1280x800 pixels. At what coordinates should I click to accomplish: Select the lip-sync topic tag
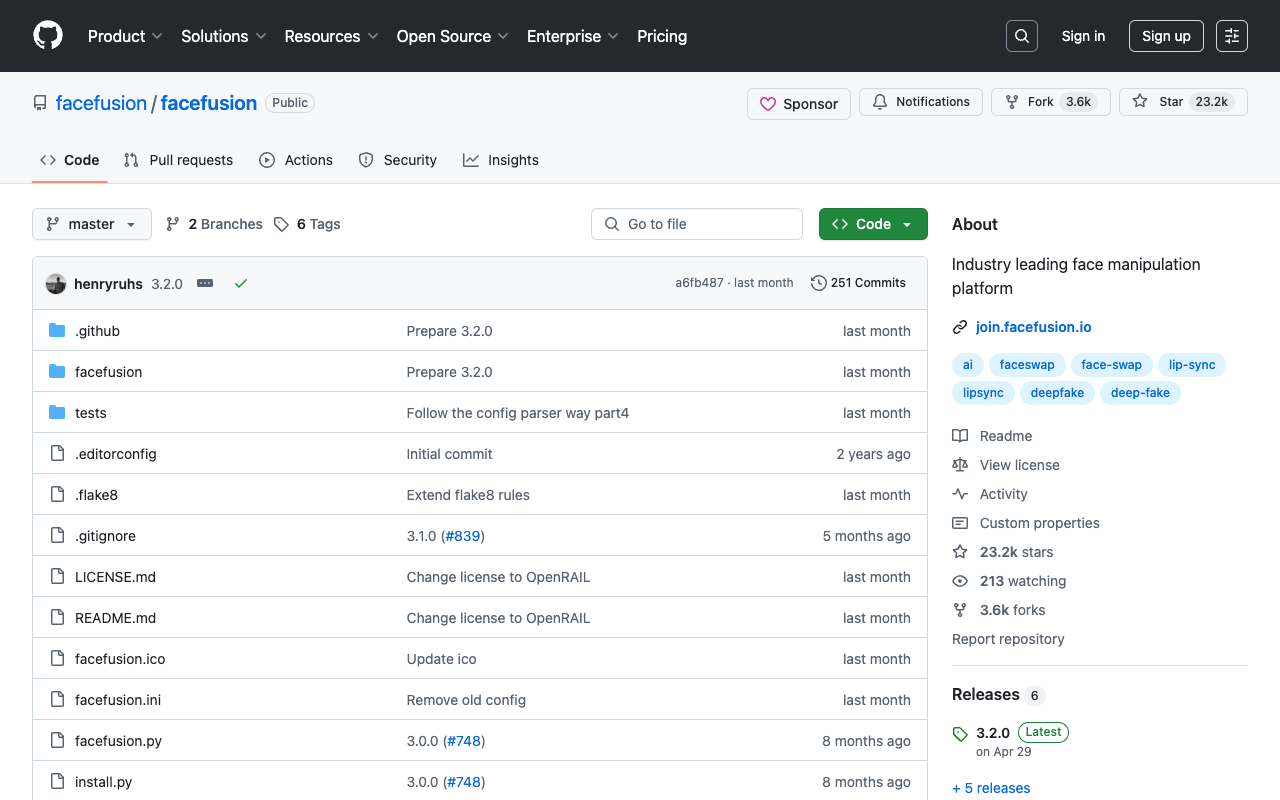pos(1192,365)
